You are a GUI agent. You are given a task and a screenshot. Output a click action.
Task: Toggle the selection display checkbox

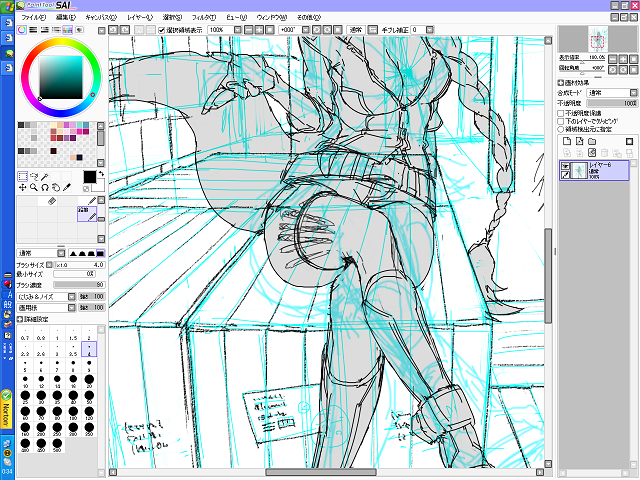tap(162, 30)
